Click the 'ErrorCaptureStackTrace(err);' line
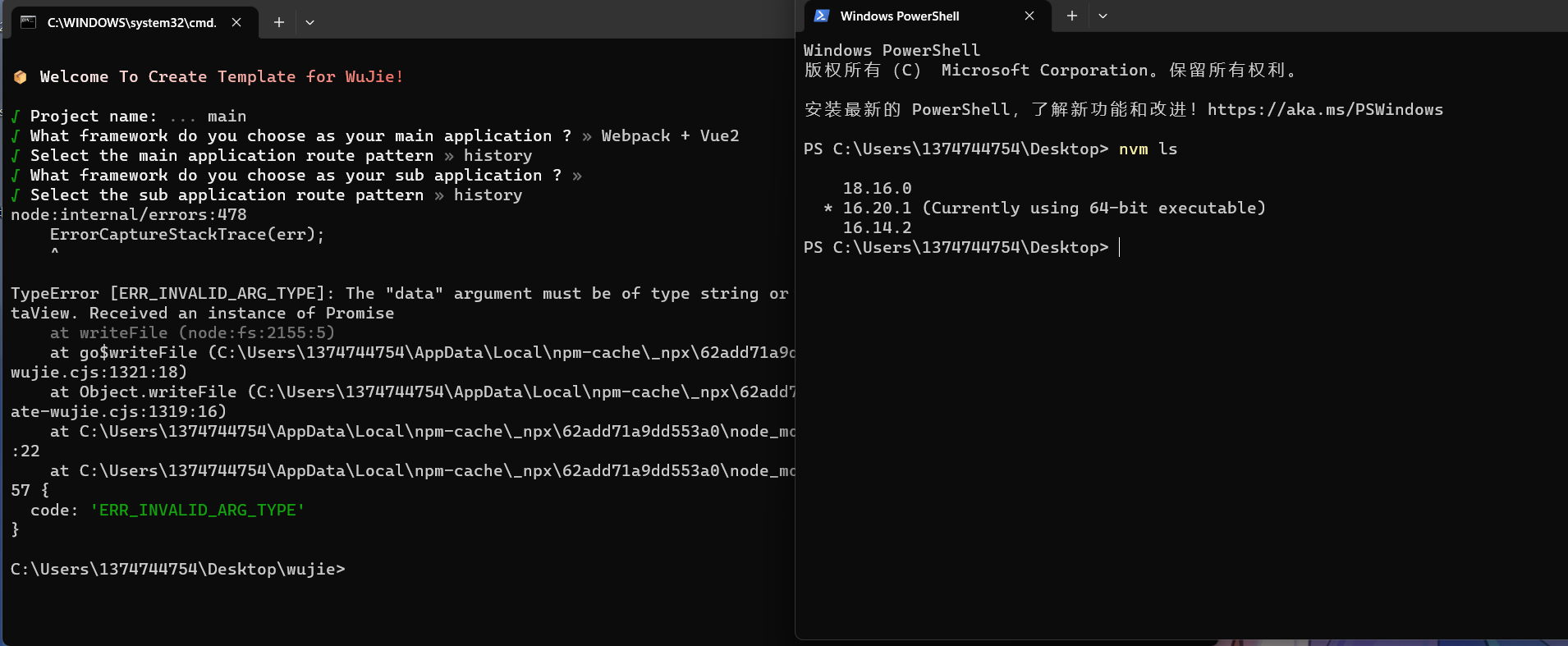 point(187,234)
